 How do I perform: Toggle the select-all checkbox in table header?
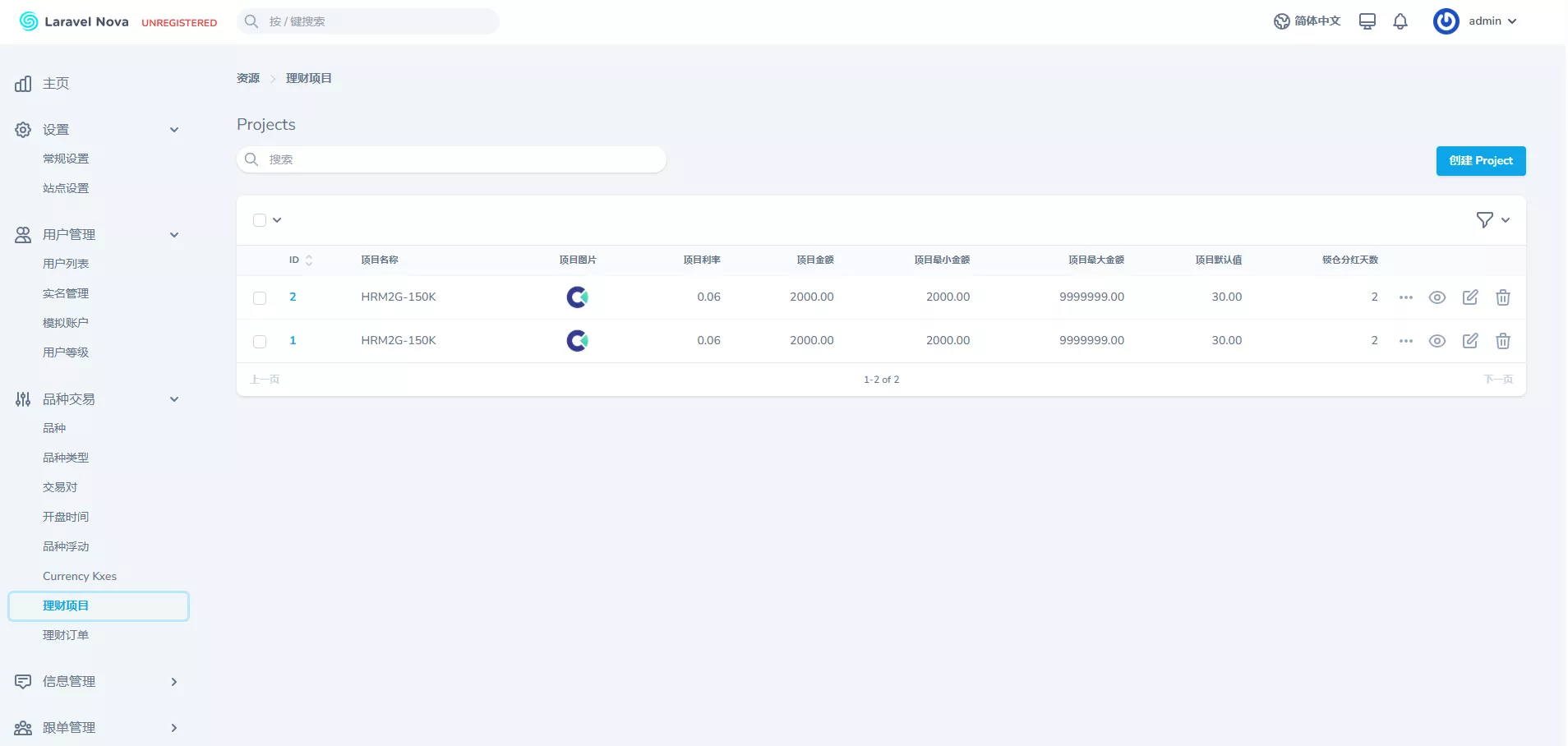tap(260, 220)
